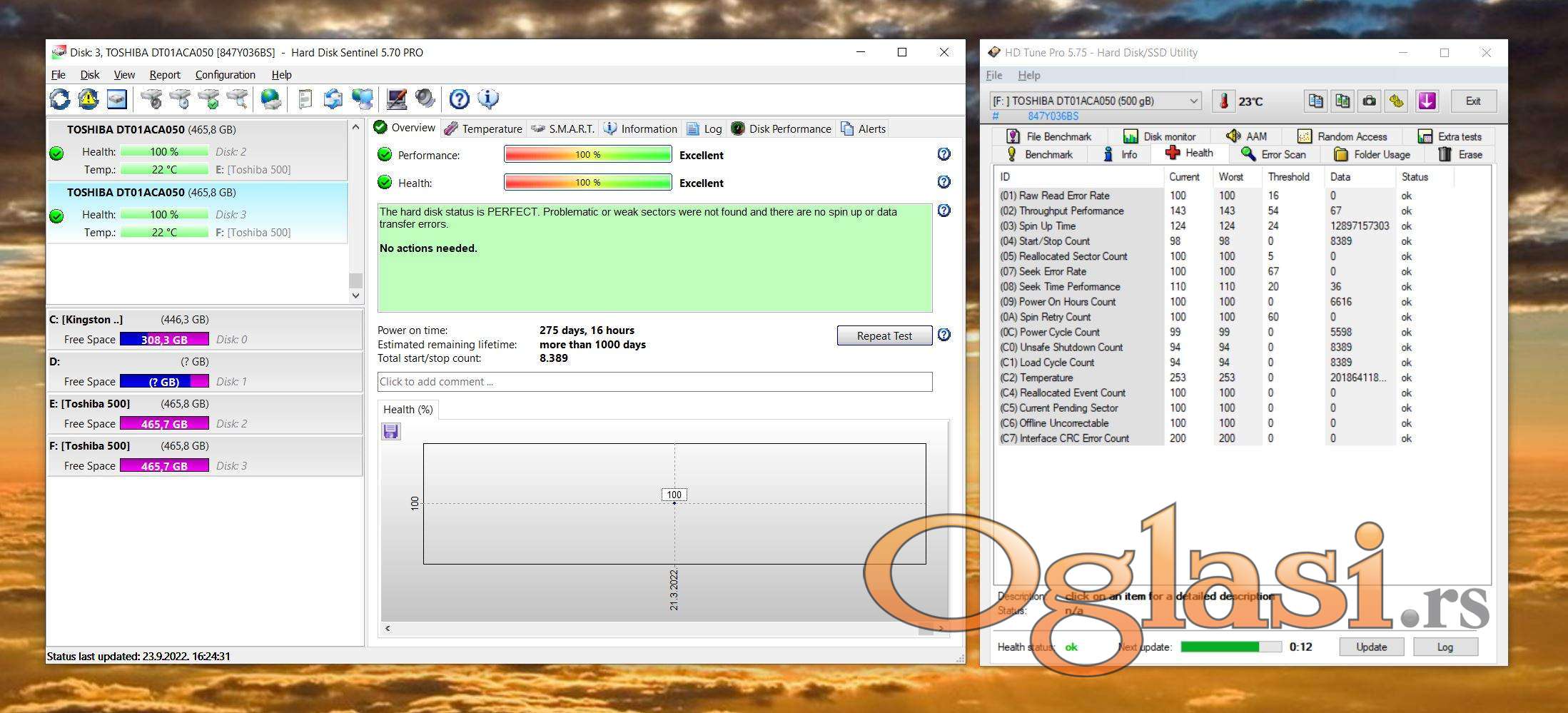Click the thermometer temperature icon in HD Tune
This screenshot has width=1568, height=713.
coord(1223,101)
